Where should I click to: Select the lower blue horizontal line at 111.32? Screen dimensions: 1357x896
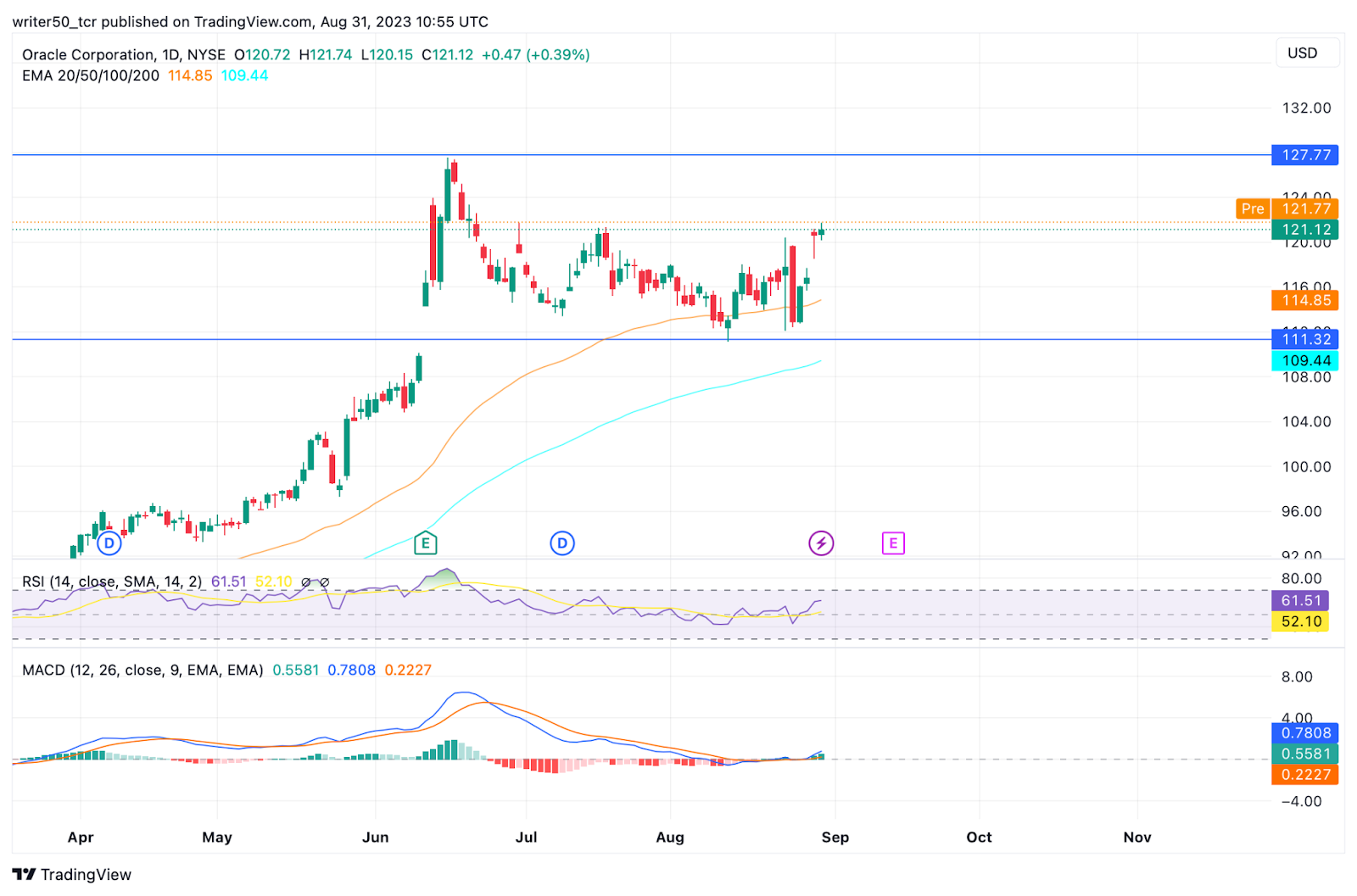[641, 339]
